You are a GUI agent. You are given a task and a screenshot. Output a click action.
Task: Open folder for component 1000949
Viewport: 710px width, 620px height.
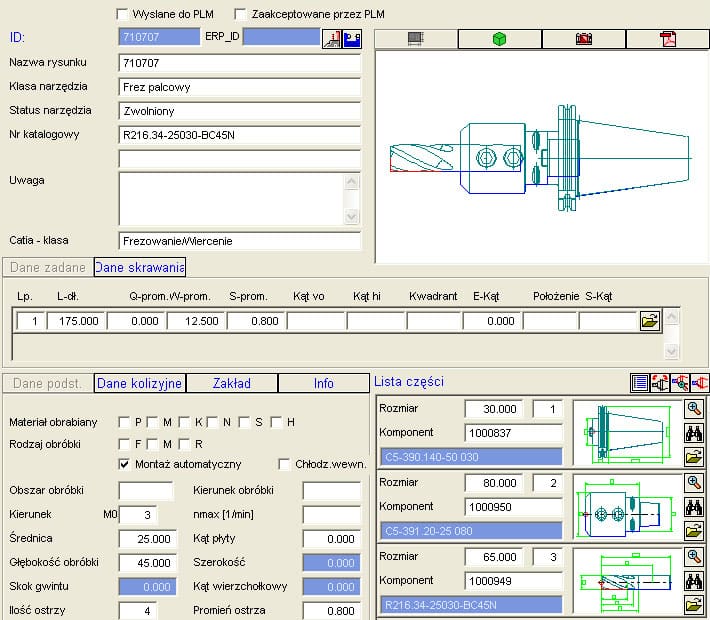pos(694,604)
